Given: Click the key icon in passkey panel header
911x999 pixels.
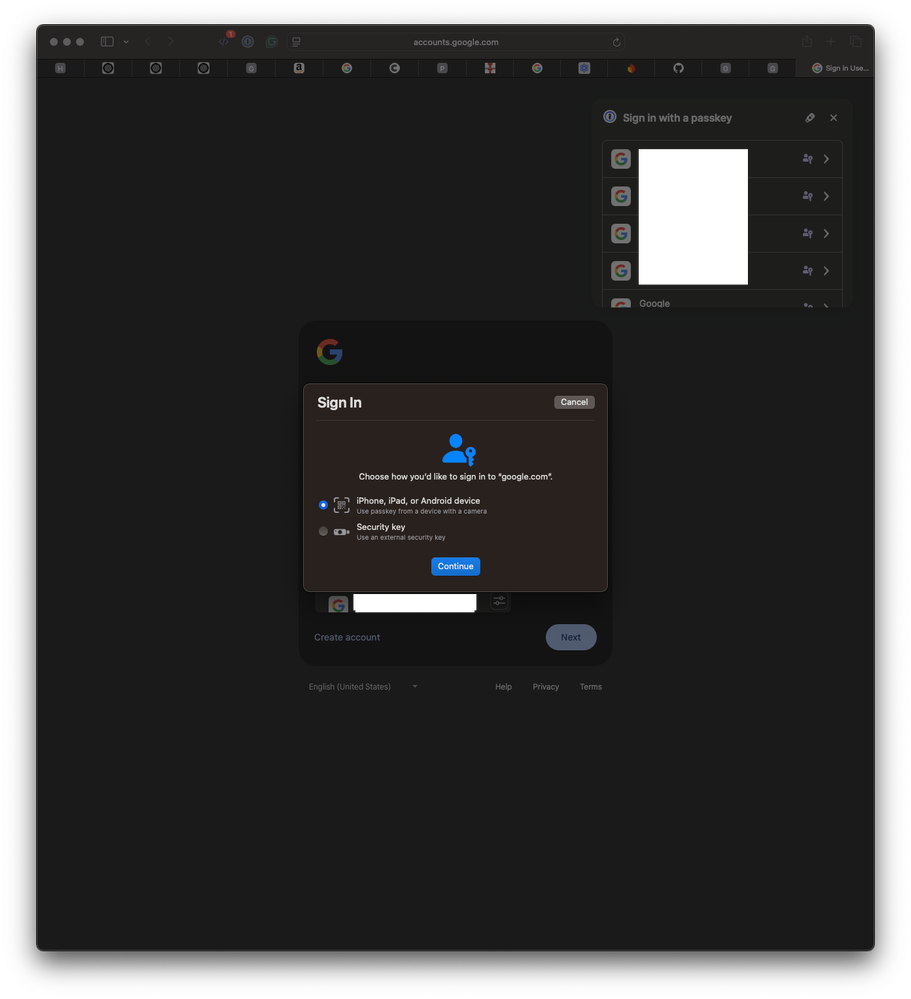Looking at the screenshot, I should tap(810, 118).
